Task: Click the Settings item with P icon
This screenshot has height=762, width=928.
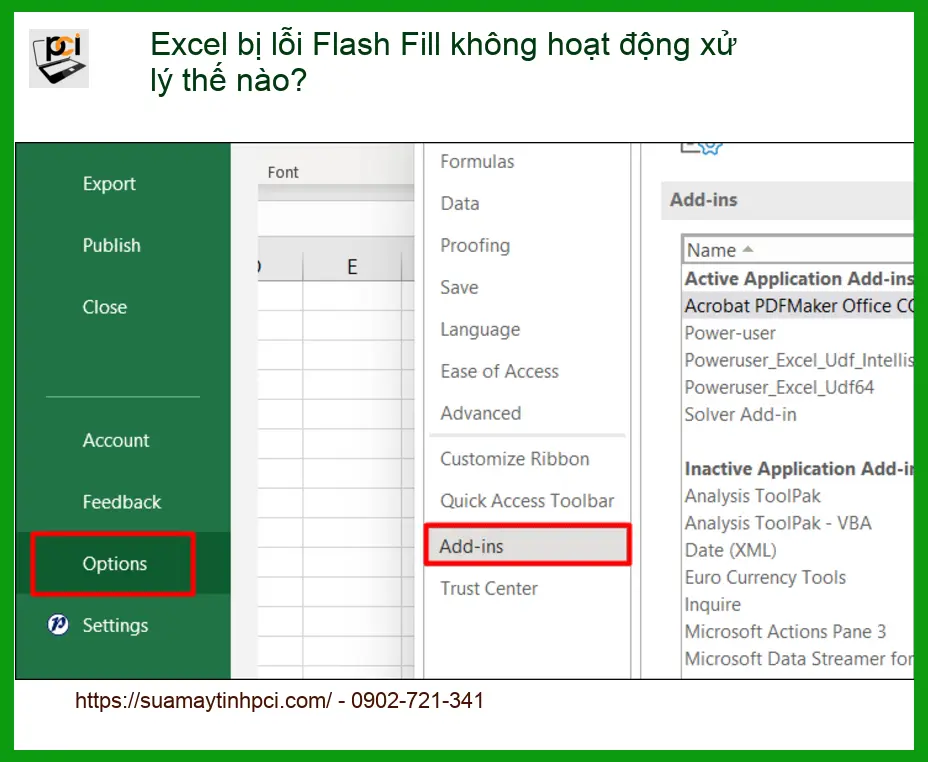Action: (x=115, y=625)
